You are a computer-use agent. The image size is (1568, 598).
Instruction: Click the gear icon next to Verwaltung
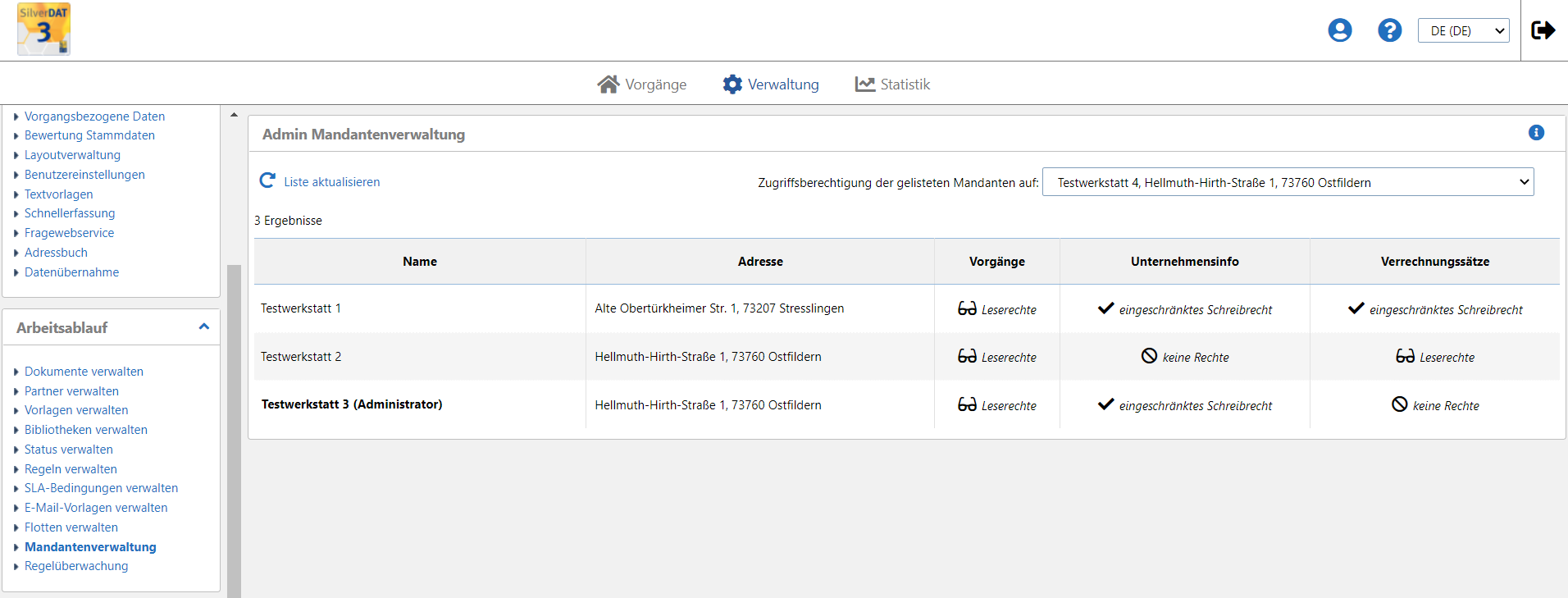coord(732,84)
